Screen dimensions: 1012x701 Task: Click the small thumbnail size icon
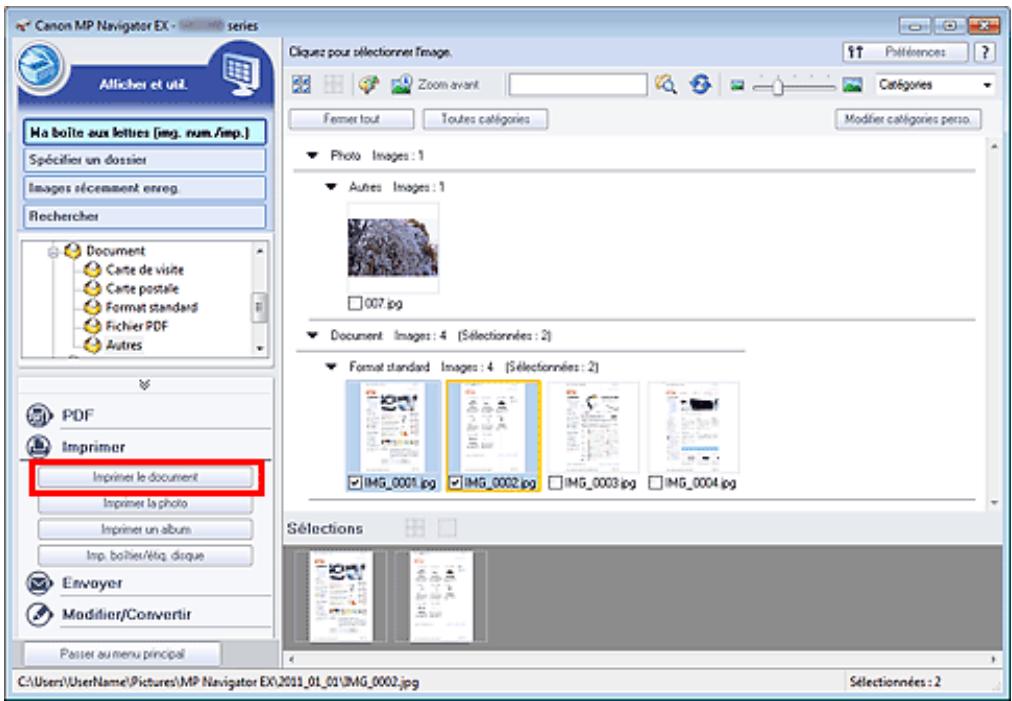(x=738, y=85)
